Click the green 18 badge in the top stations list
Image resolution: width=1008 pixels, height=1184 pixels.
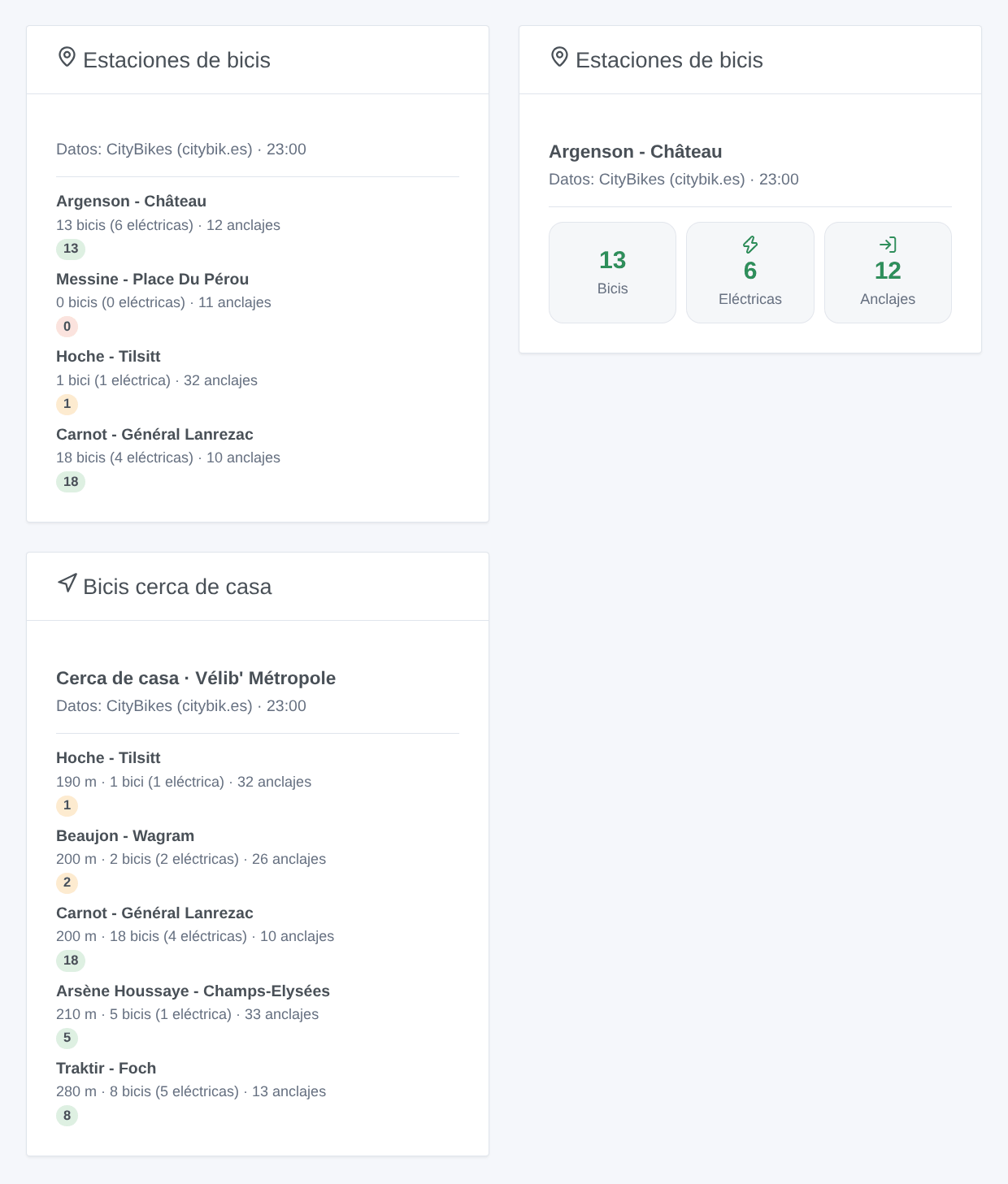point(71,482)
